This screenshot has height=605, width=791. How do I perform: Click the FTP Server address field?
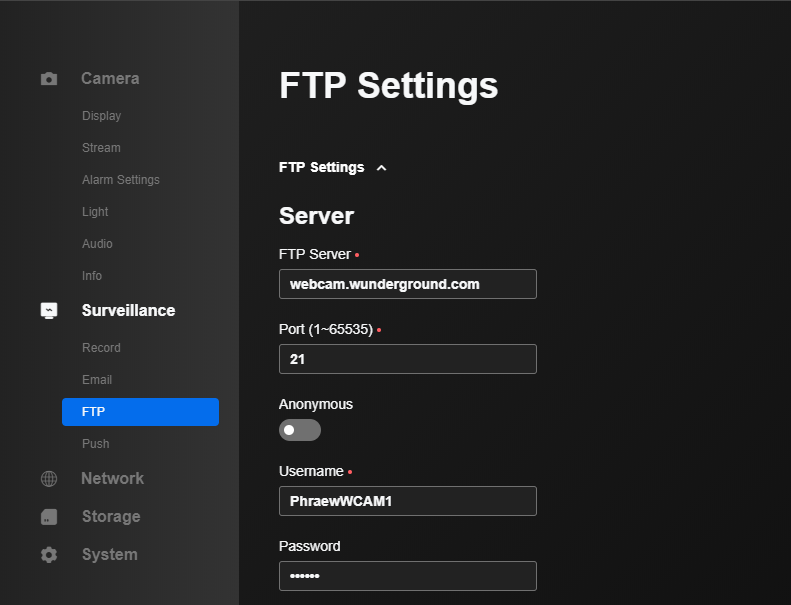tap(408, 284)
